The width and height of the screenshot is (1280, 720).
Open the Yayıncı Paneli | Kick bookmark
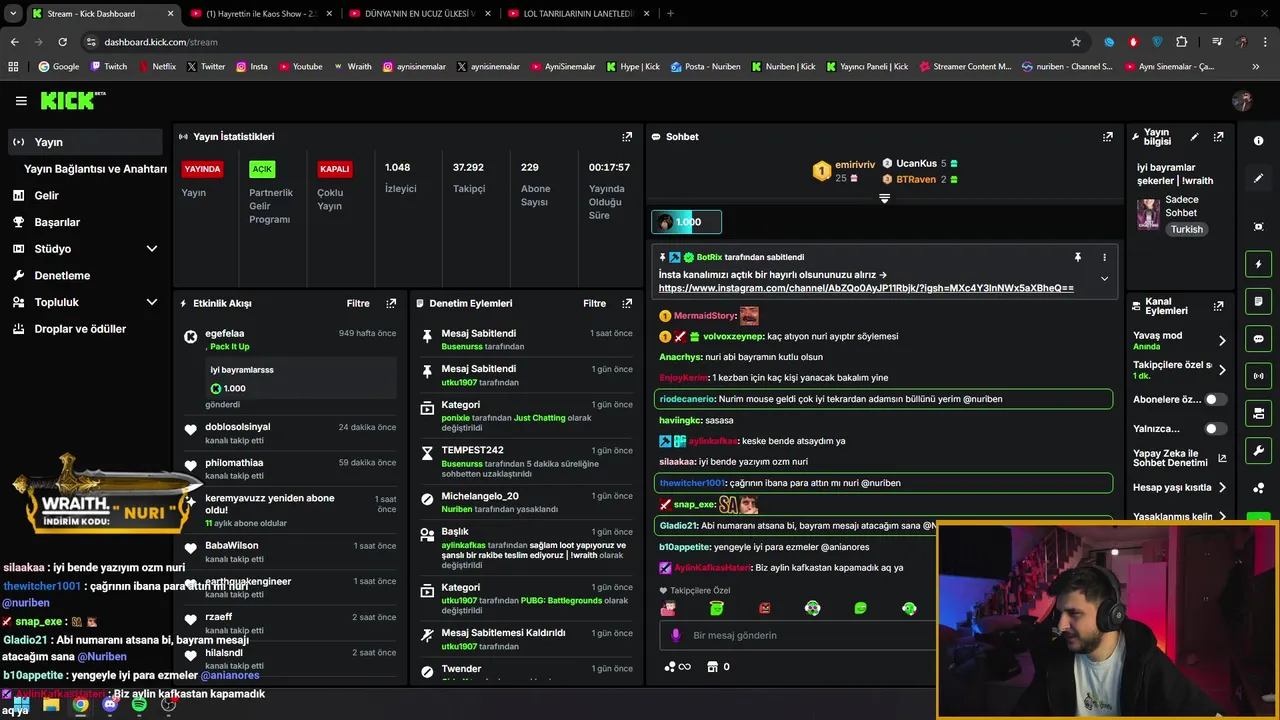coord(867,67)
